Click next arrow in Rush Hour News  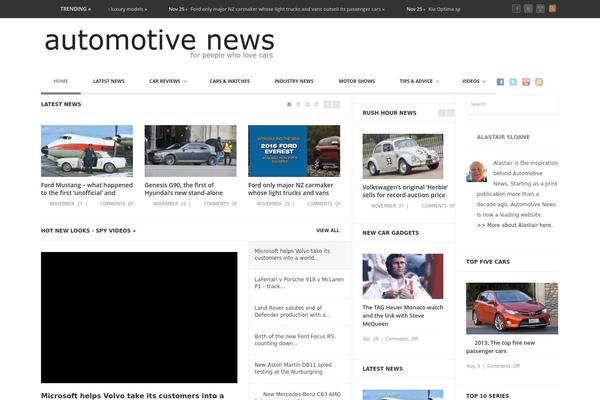click(x=450, y=113)
